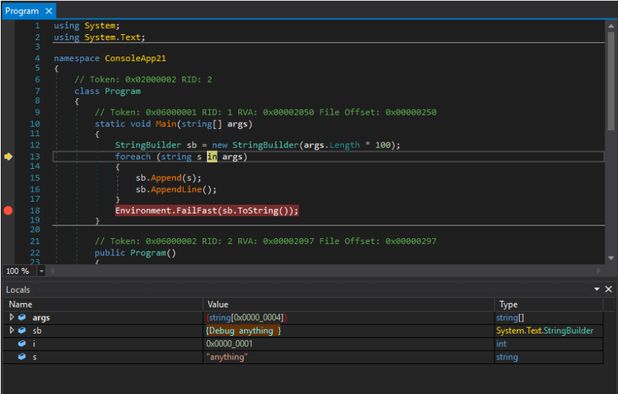Switch to the Program tab
The height and width of the screenshot is (394, 618).
click(x=22, y=11)
